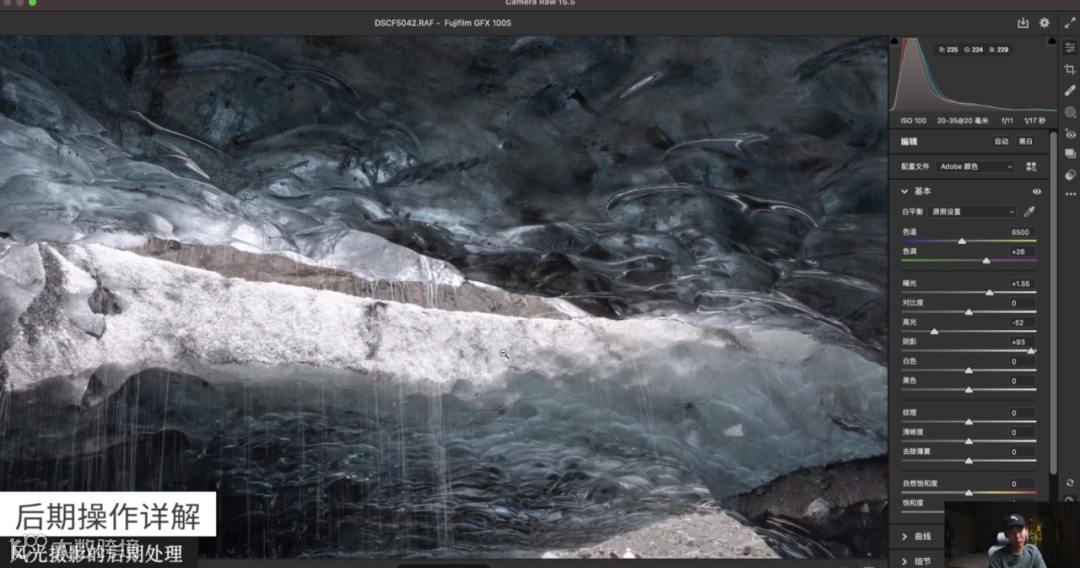
Task: Open the Masking tool
Action: click(1070, 112)
